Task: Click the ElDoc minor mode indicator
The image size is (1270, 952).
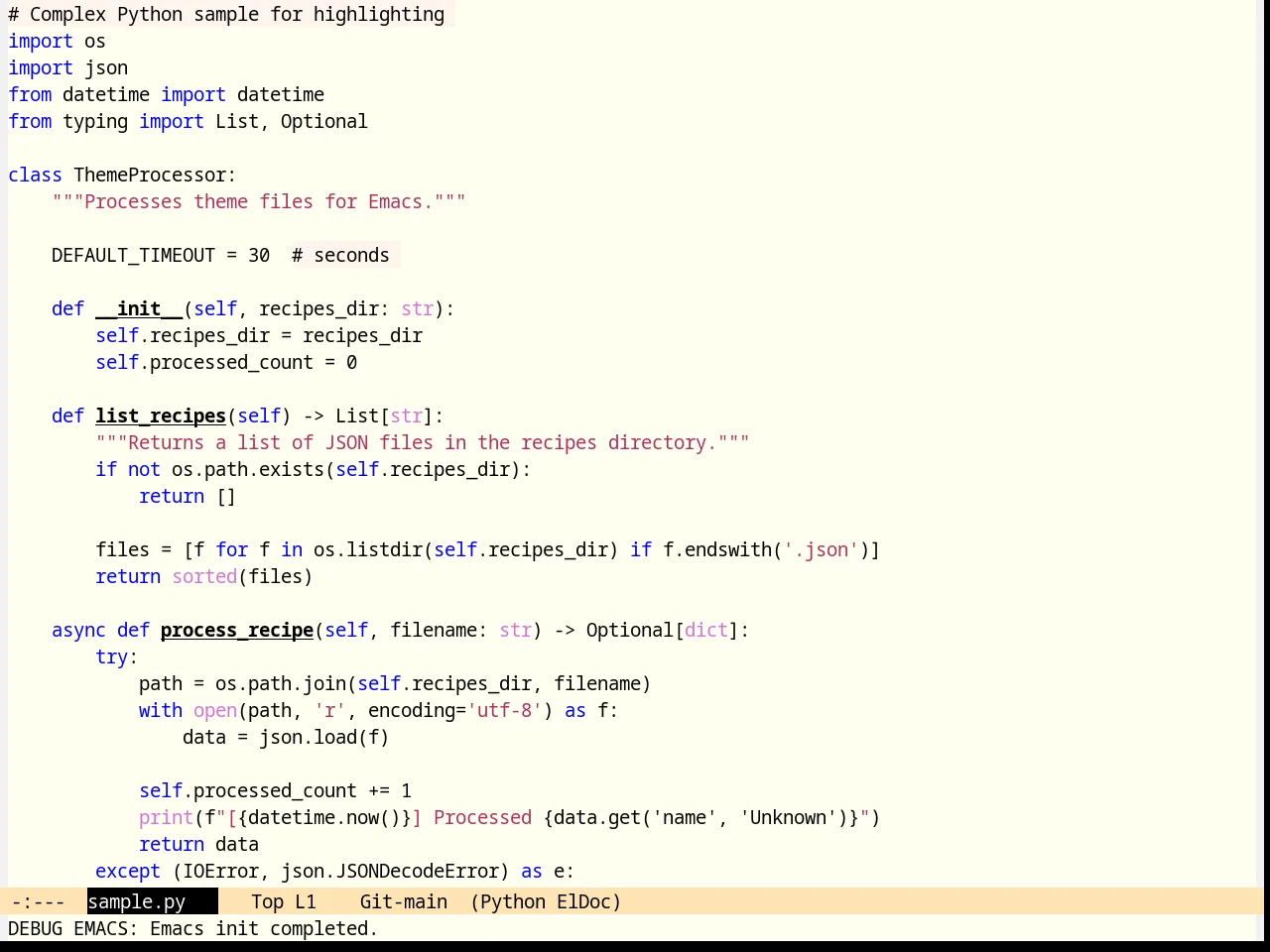Action: [x=583, y=901]
